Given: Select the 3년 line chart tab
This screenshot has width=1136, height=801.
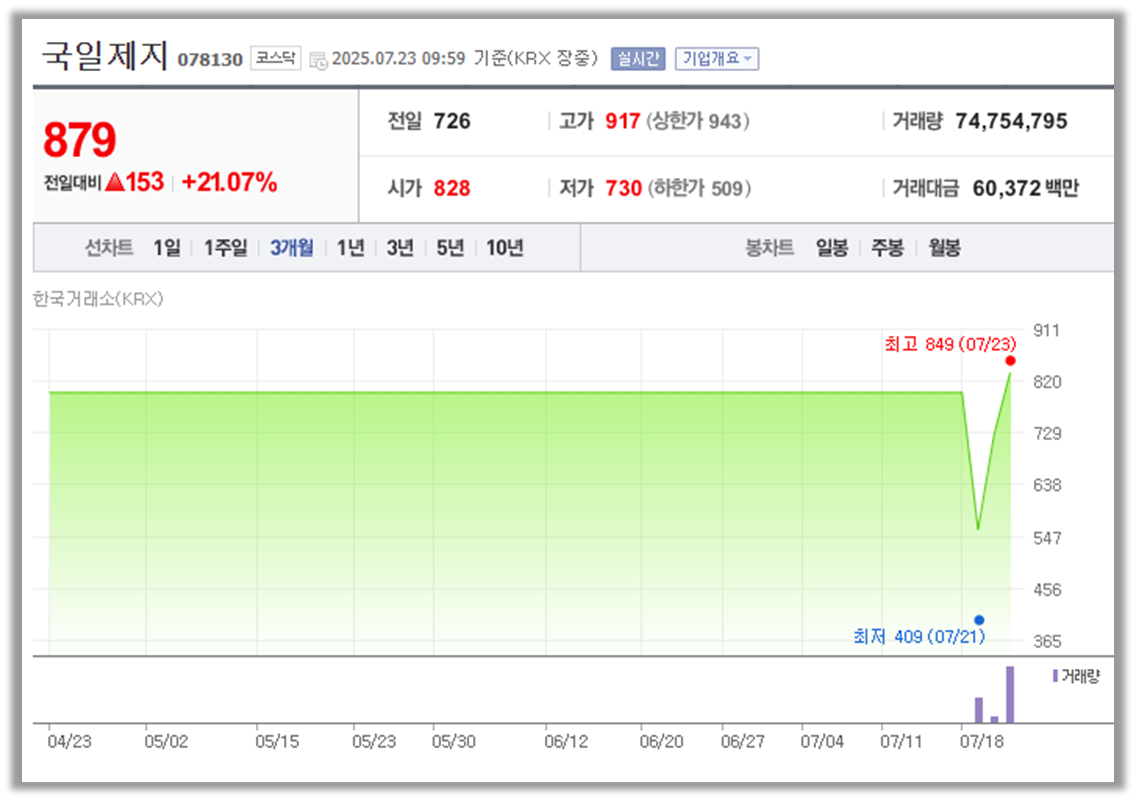Looking at the screenshot, I should [x=400, y=248].
